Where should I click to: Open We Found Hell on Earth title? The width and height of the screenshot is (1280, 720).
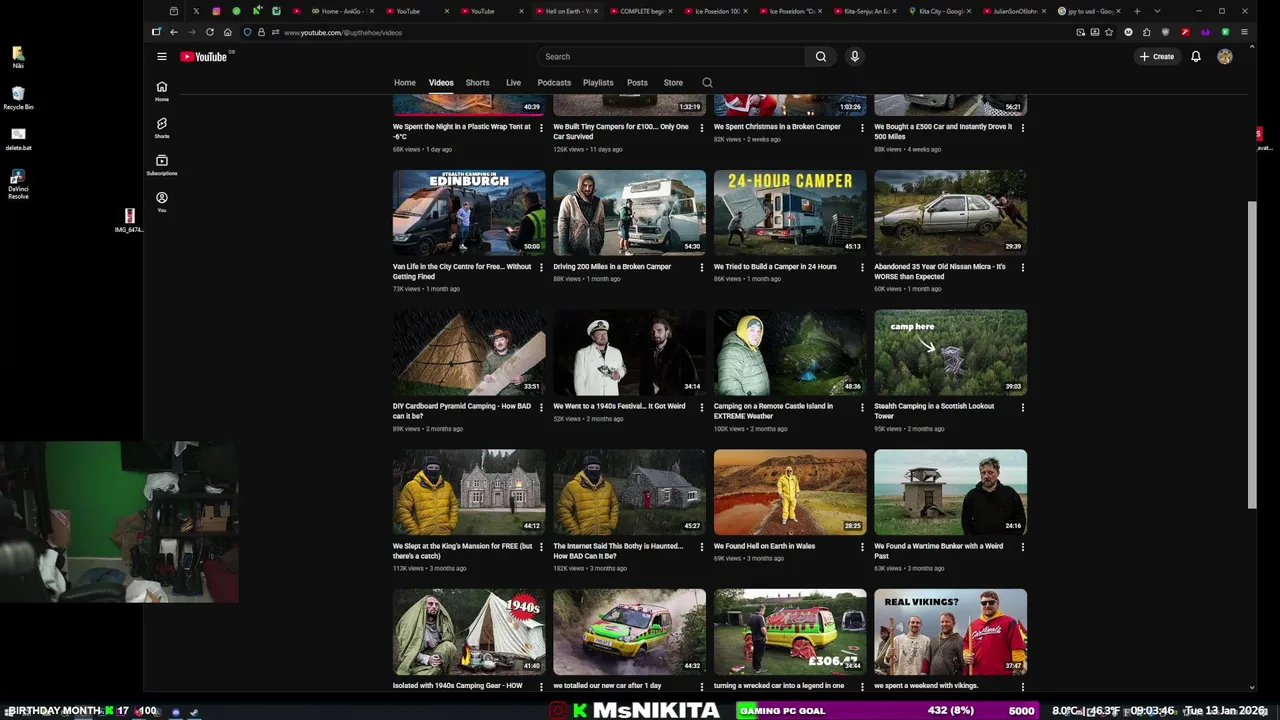pyautogui.click(x=764, y=546)
